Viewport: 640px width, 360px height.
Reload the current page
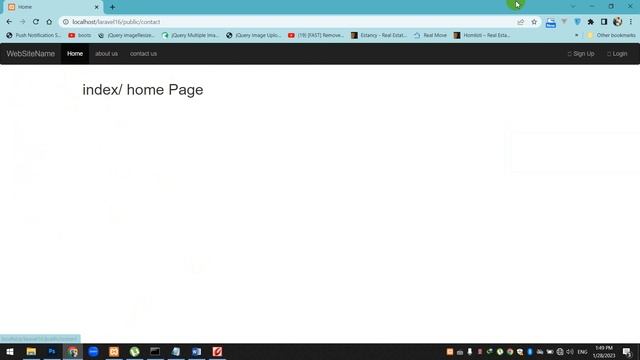(x=36, y=22)
